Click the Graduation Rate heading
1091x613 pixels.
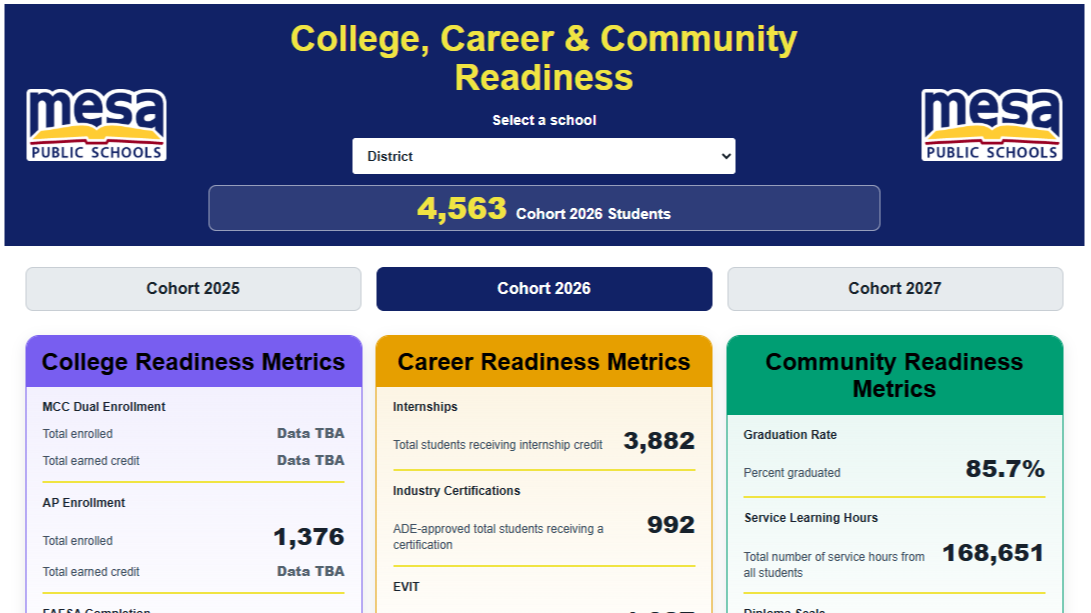(x=790, y=435)
